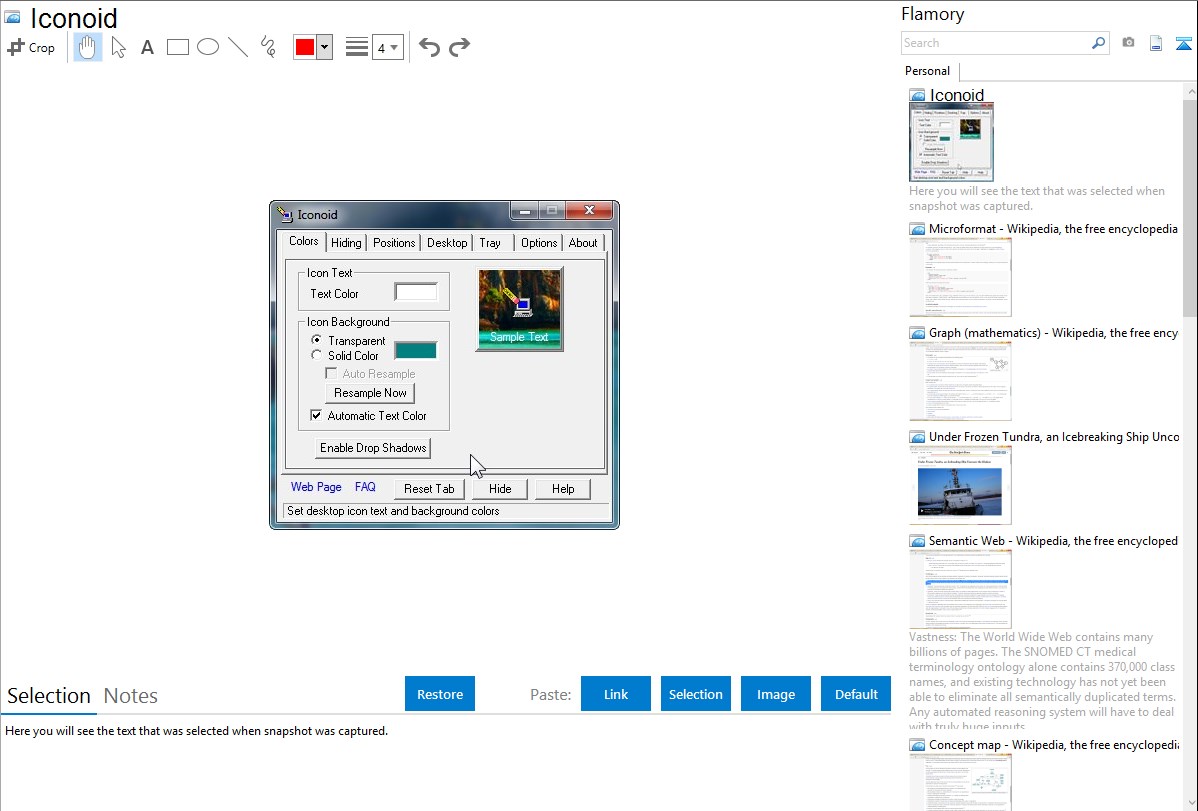This screenshot has width=1198, height=811.
Task: Undo the last annotation
Action: 429,47
